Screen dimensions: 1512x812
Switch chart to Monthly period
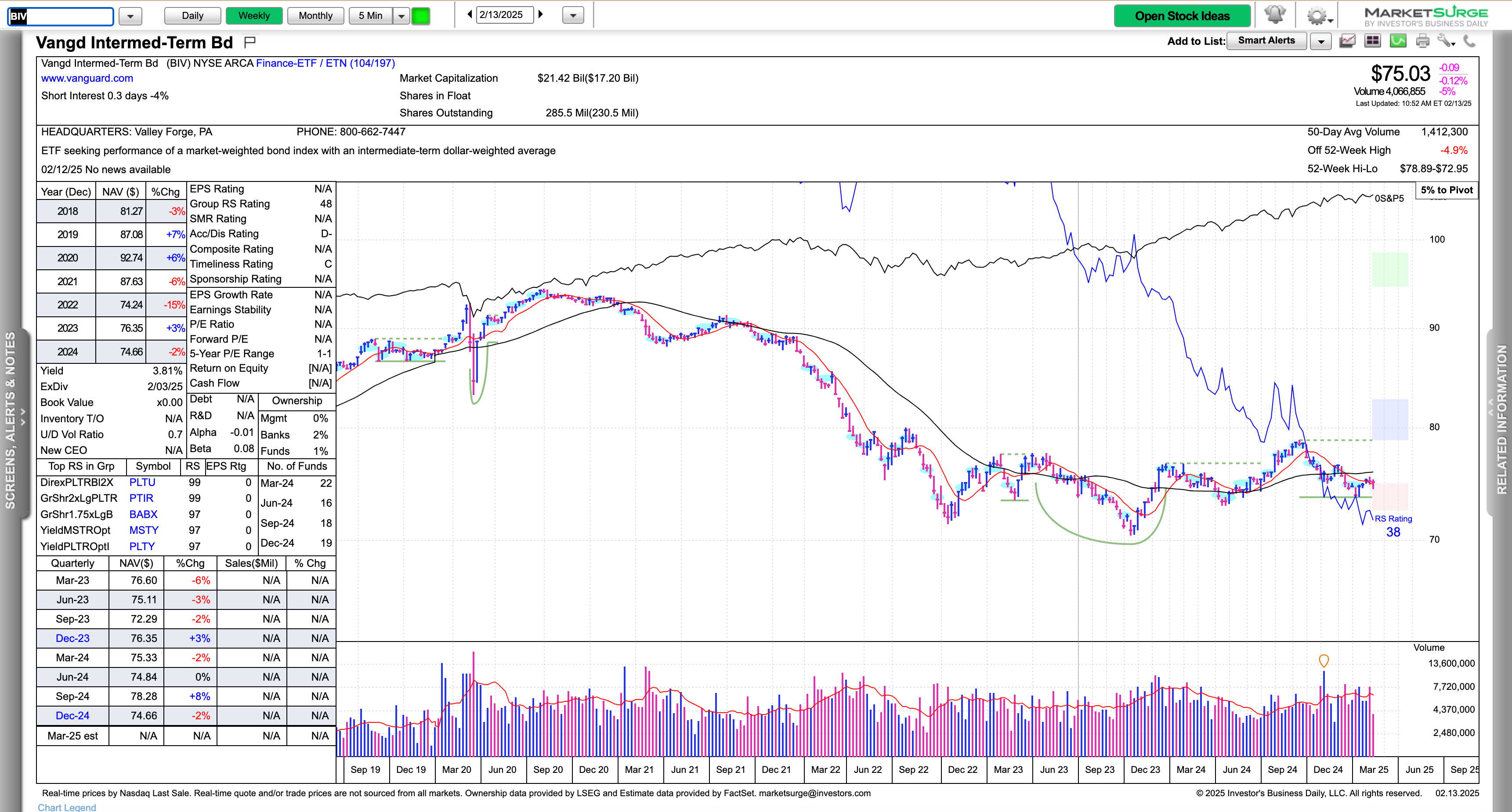click(315, 16)
